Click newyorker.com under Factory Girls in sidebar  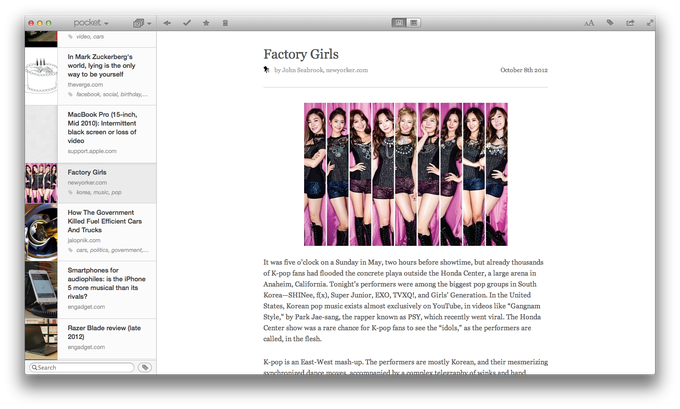87,183
